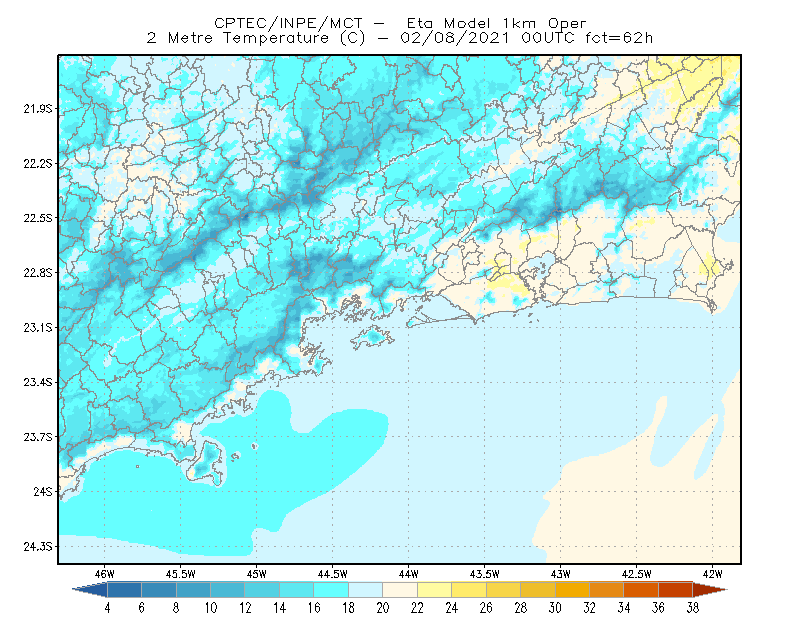Click the latitude label "22.5S"

click(x=38, y=218)
